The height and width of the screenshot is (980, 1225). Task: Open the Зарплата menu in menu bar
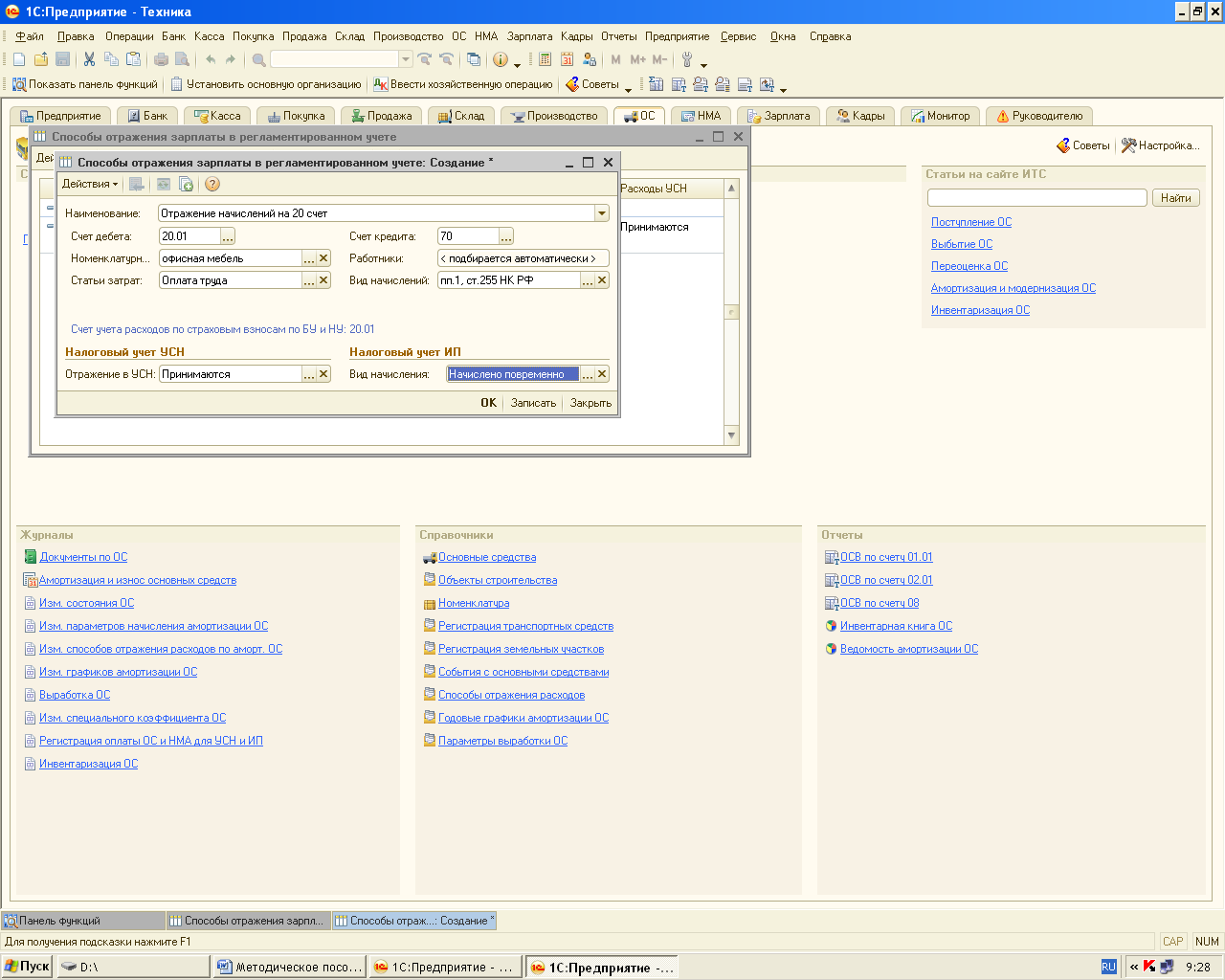click(x=529, y=36)
